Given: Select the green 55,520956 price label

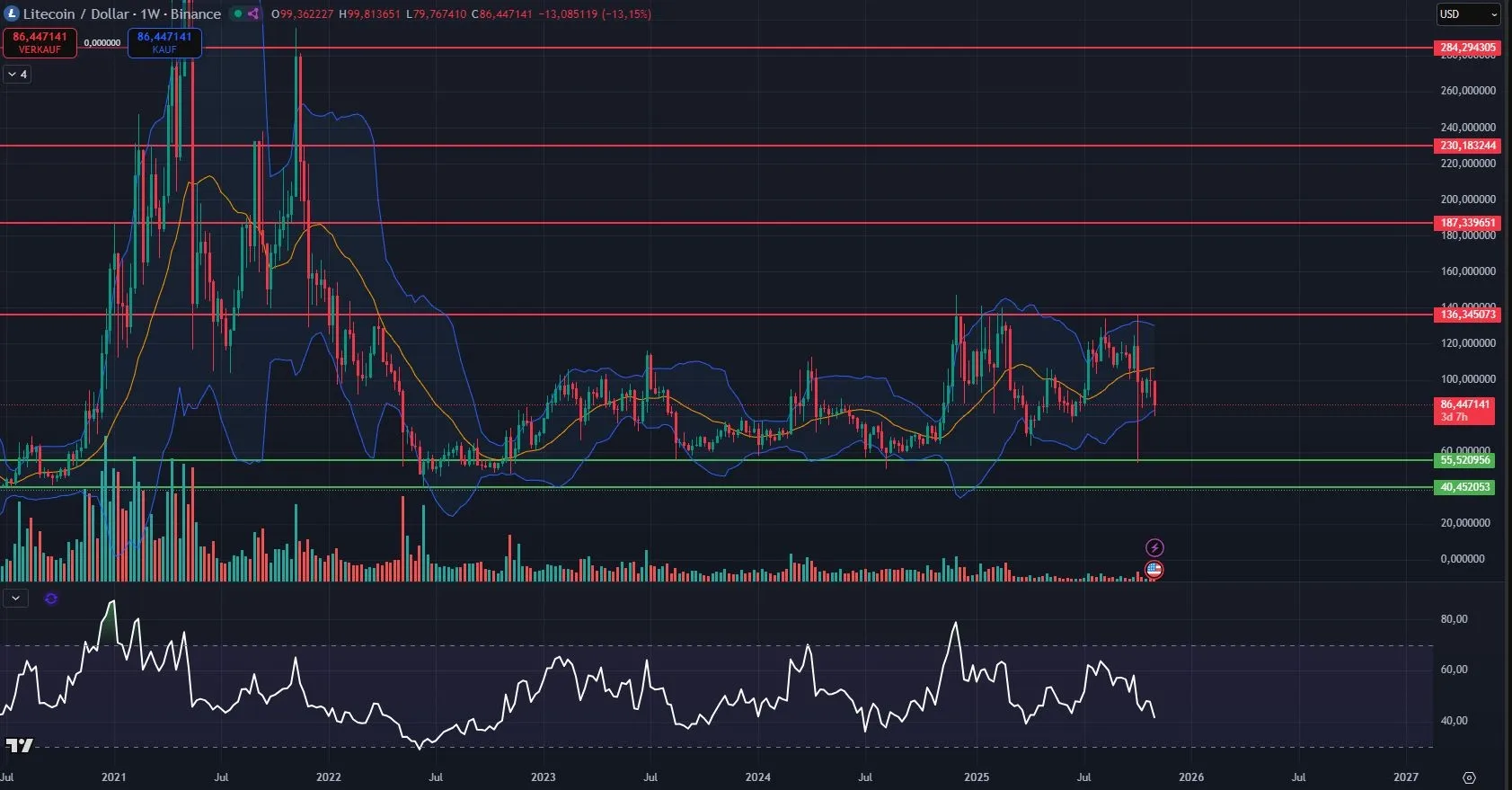Looking at the screenshot, I should 1465,460.
